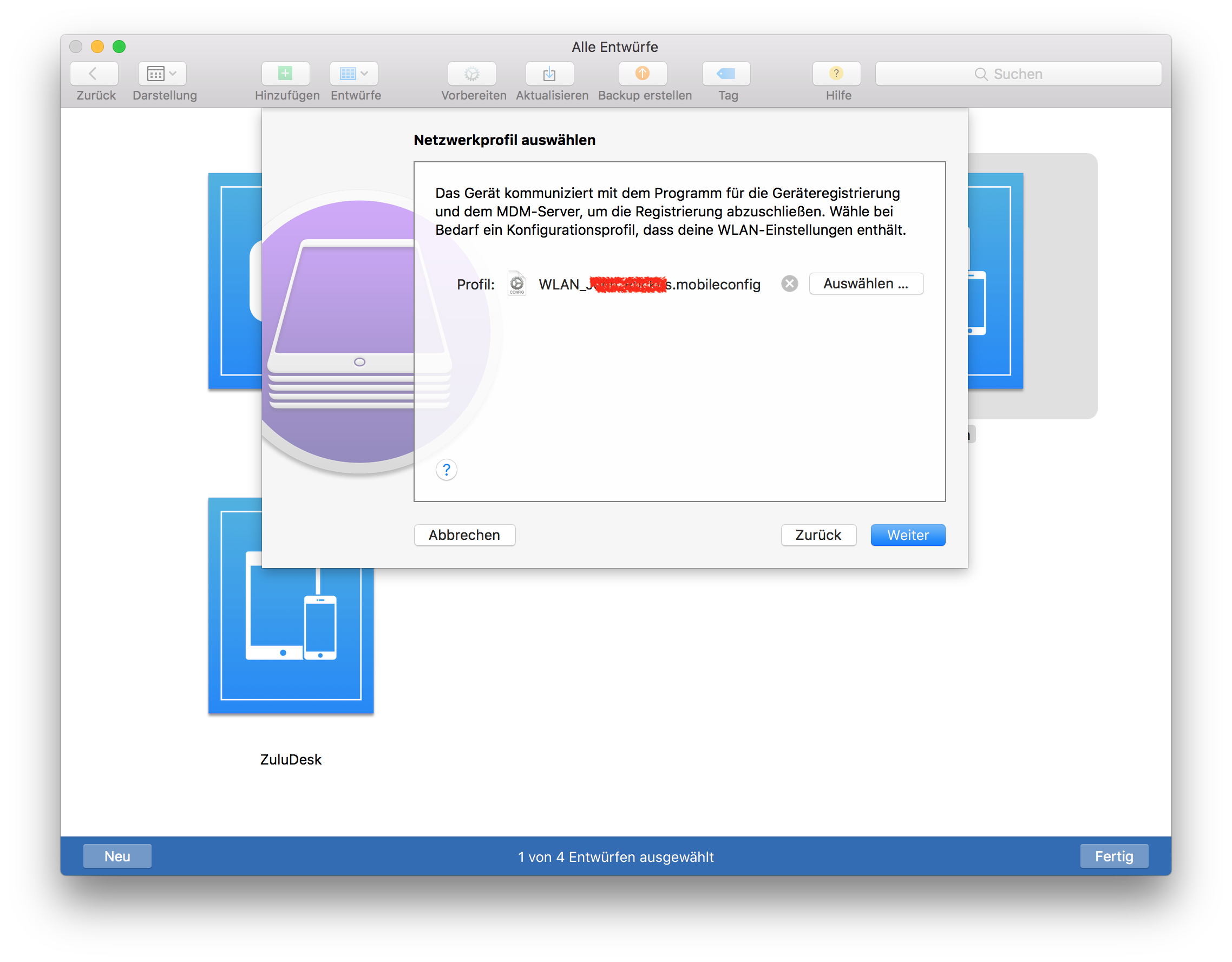Viewport: 1232px width, 962px height.
Task: Open the Darstellung view dropdown
Action: (x=162, y=74)
